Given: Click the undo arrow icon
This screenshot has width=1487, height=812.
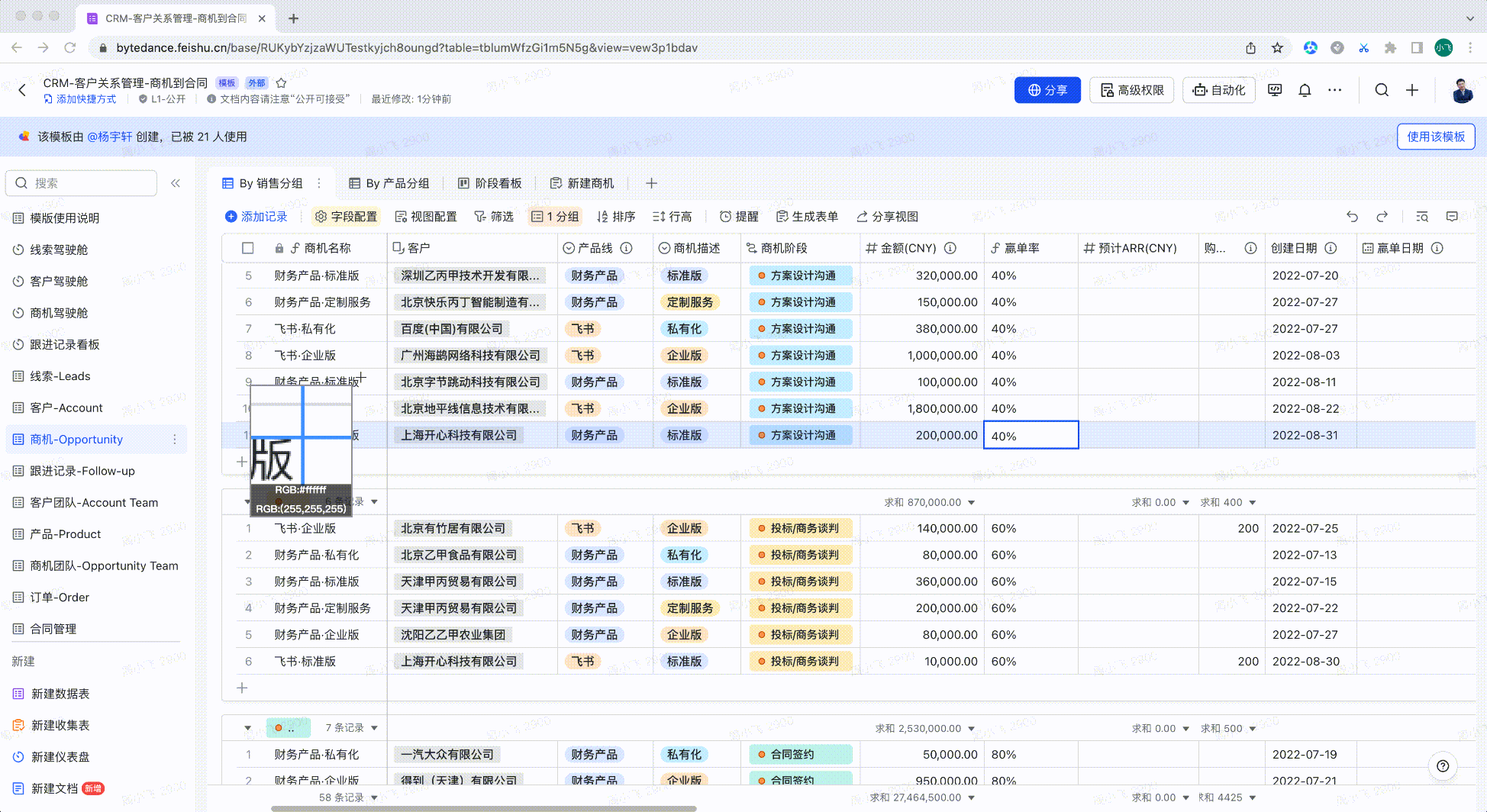Looking at the screenshot, I should tap(1352, 217).
